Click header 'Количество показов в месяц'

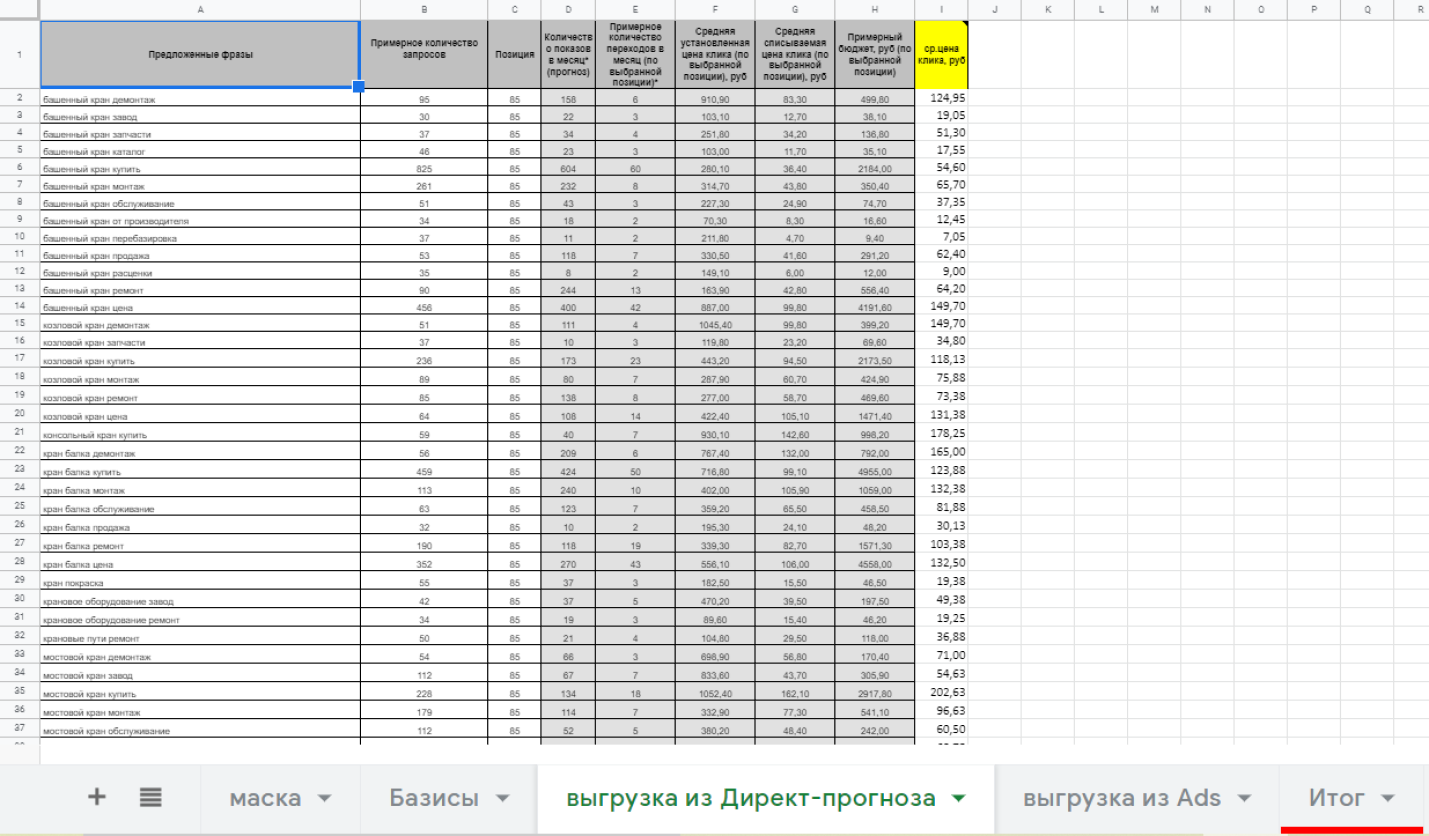(x=568, y=55)
